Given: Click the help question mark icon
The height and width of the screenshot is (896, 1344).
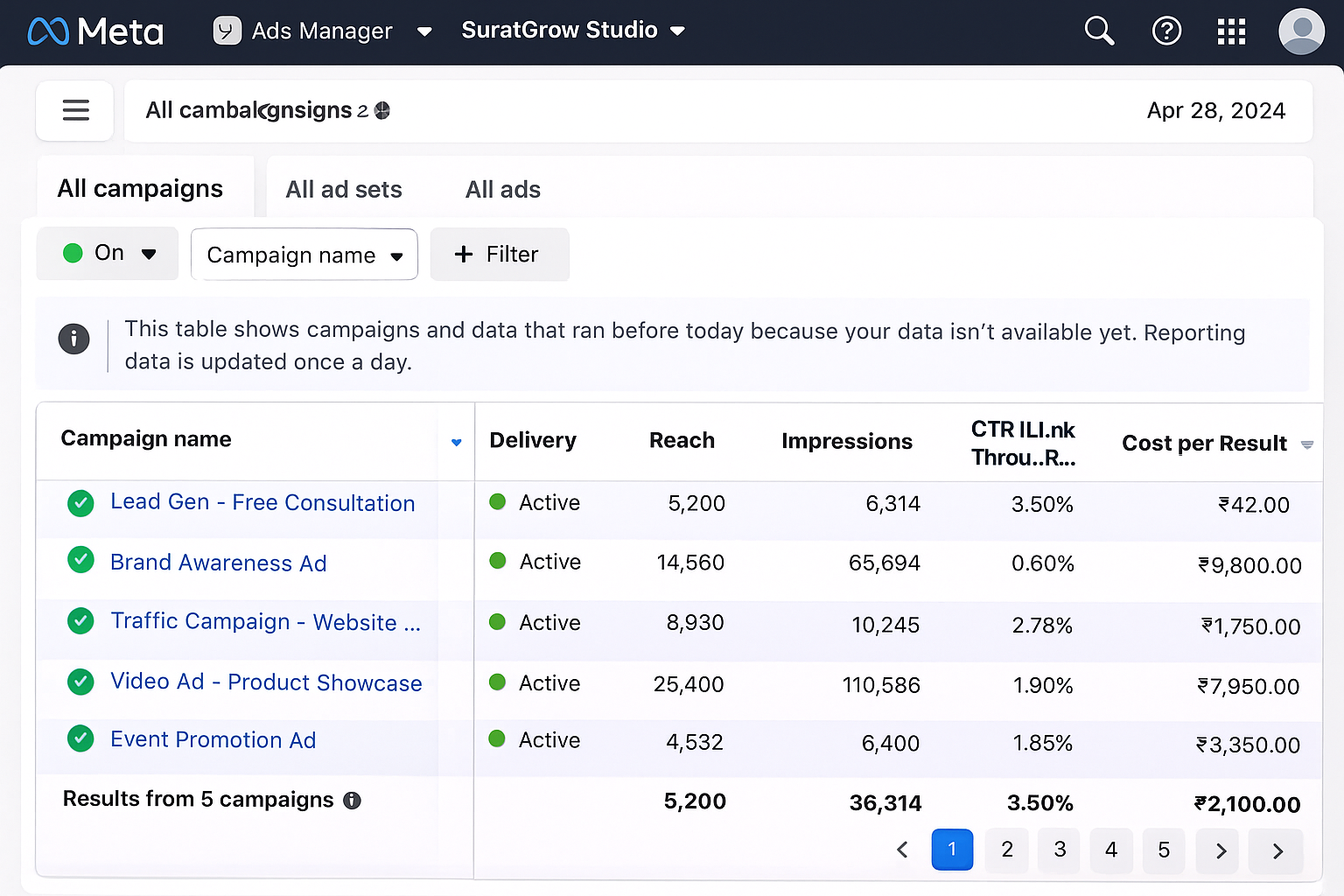Looking at the screenshot, I should (x=1166, y=31).
